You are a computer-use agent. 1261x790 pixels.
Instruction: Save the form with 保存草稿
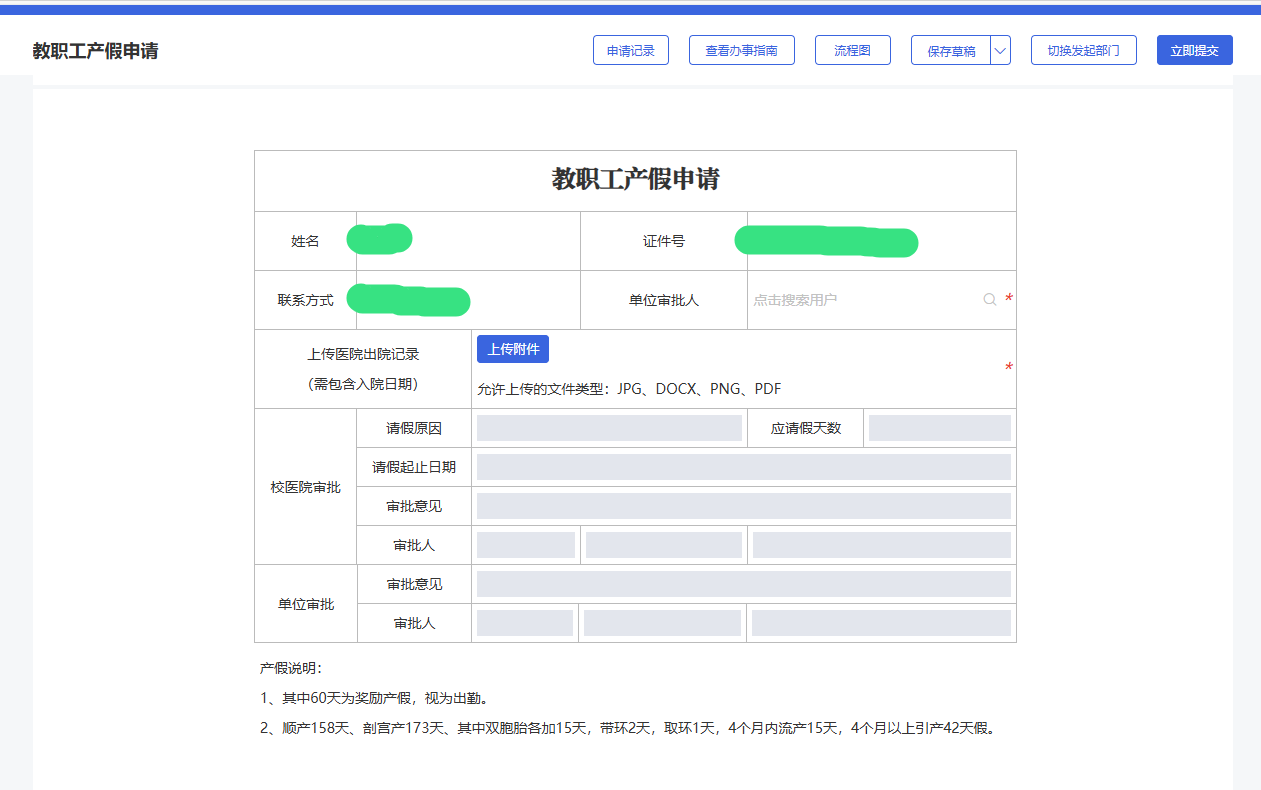pyautogui.click(x=950, y=50)
